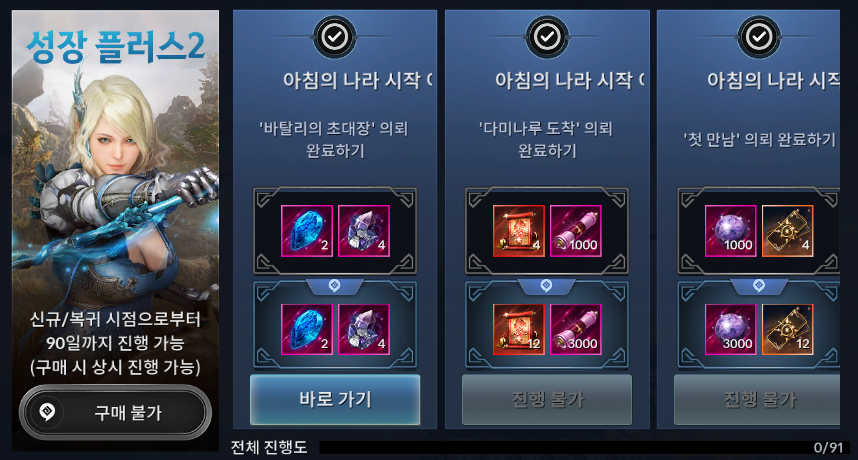Toggle the checkmark on the '첫 만남' card
Screen dimensions: 858x460
coord(759,37)
